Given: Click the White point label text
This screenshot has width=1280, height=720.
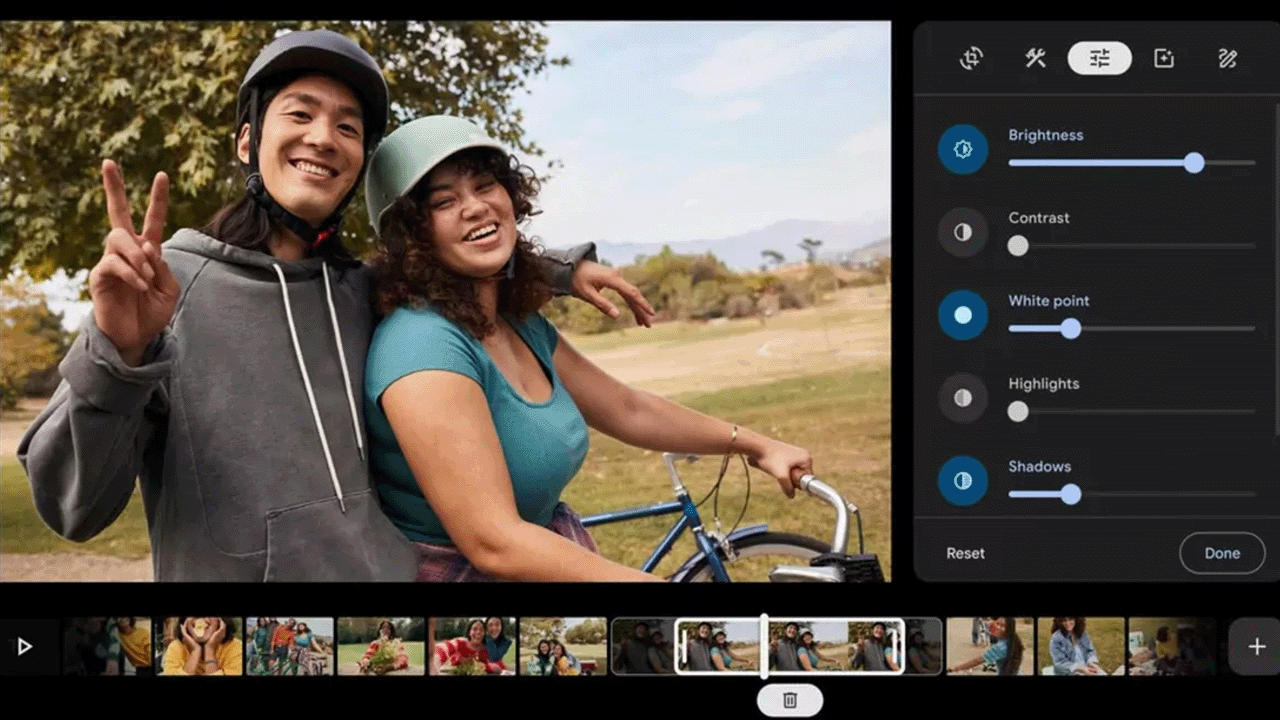Looking at the screenshot, I should (1049, 301).
